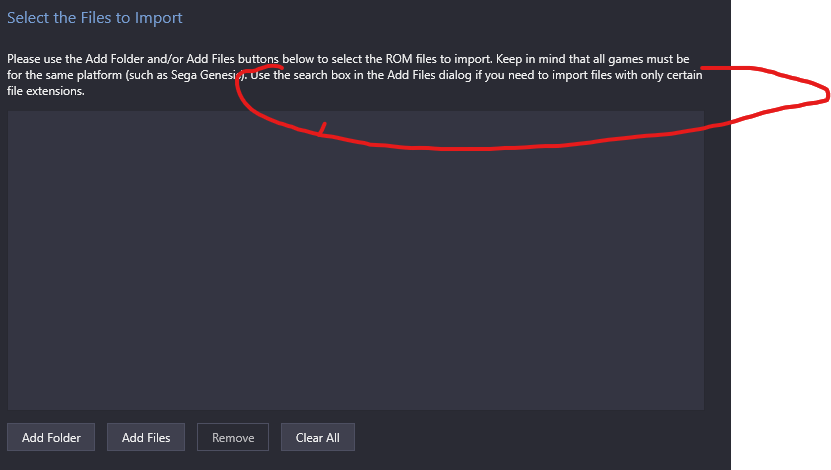Click the word 'Please' starting the instructions

coord(23,59)
